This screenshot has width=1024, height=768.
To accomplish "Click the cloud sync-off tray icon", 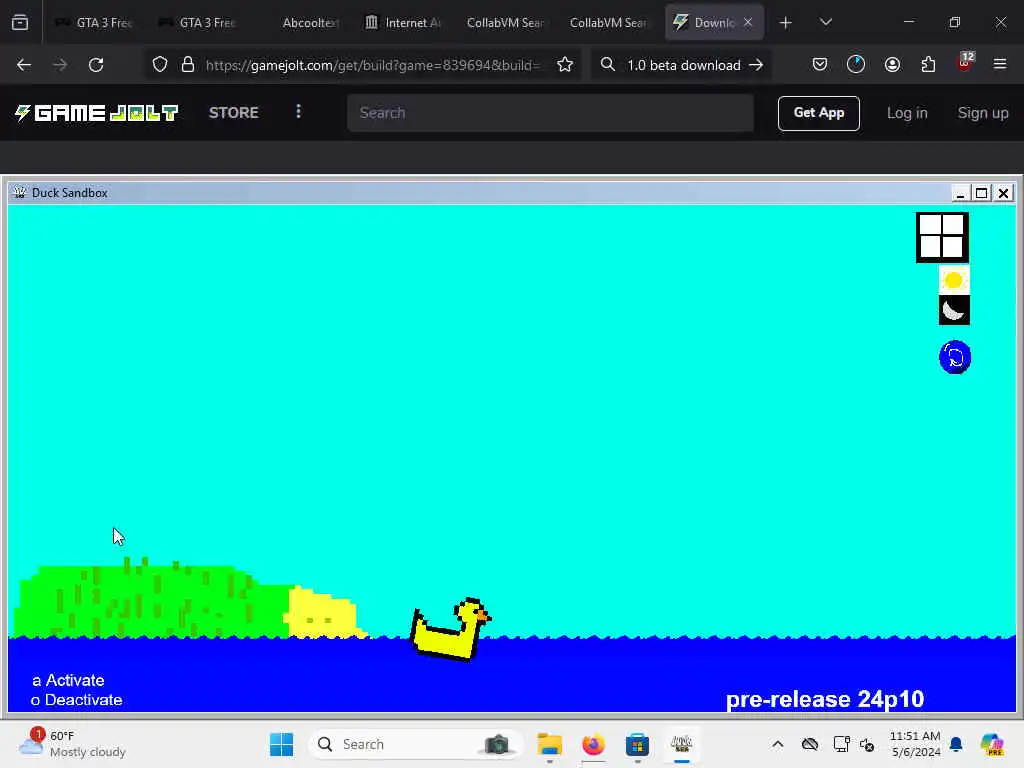I will tap(810, 744).
